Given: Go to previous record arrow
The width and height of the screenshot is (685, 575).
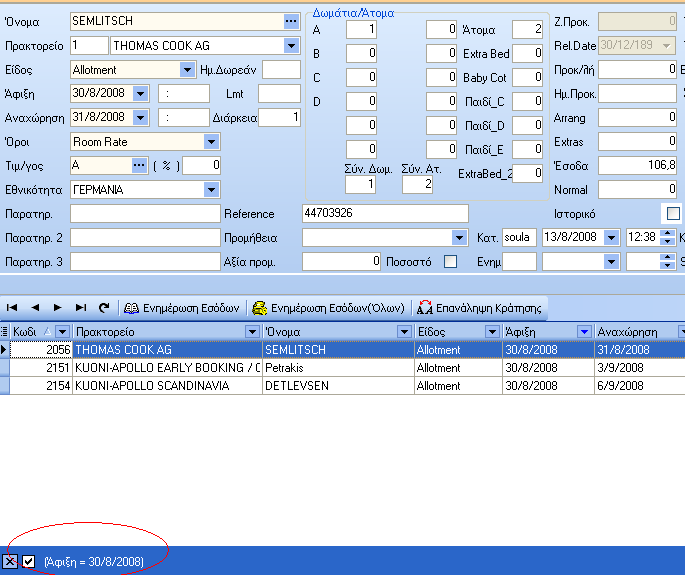Looking at the screenshot, I should 35,308.
